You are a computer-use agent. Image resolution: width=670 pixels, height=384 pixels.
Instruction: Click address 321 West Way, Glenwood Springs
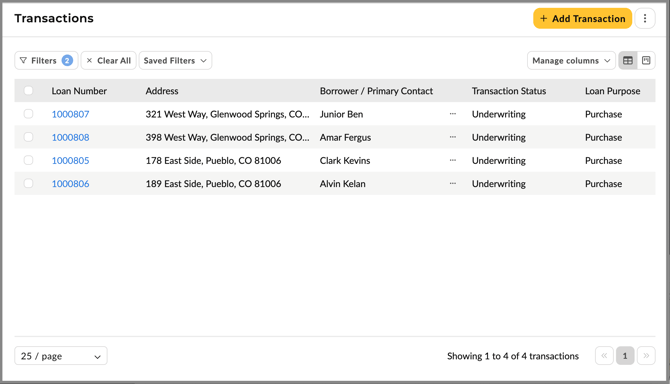coord(227,114)
